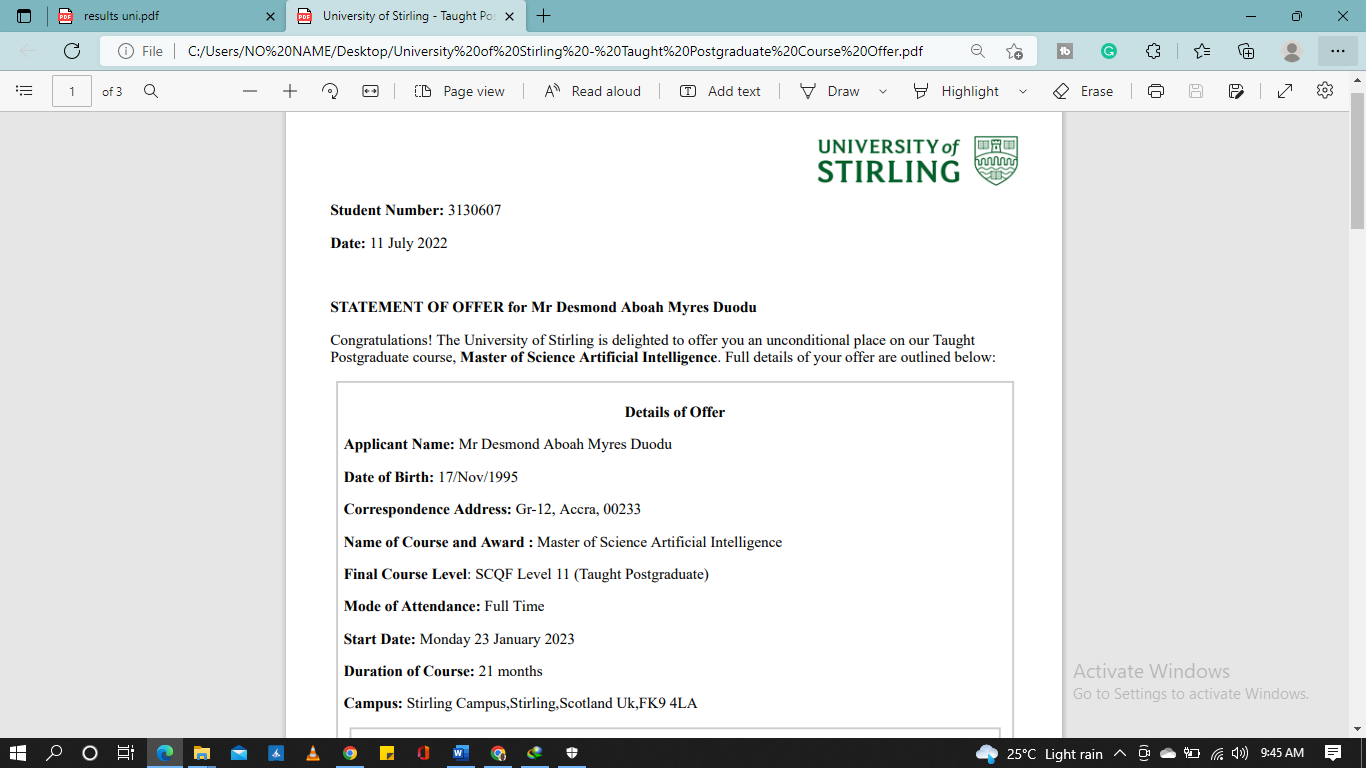
Task: Open Microsoft Office from the taskbar
Action: tap(424, 753)
